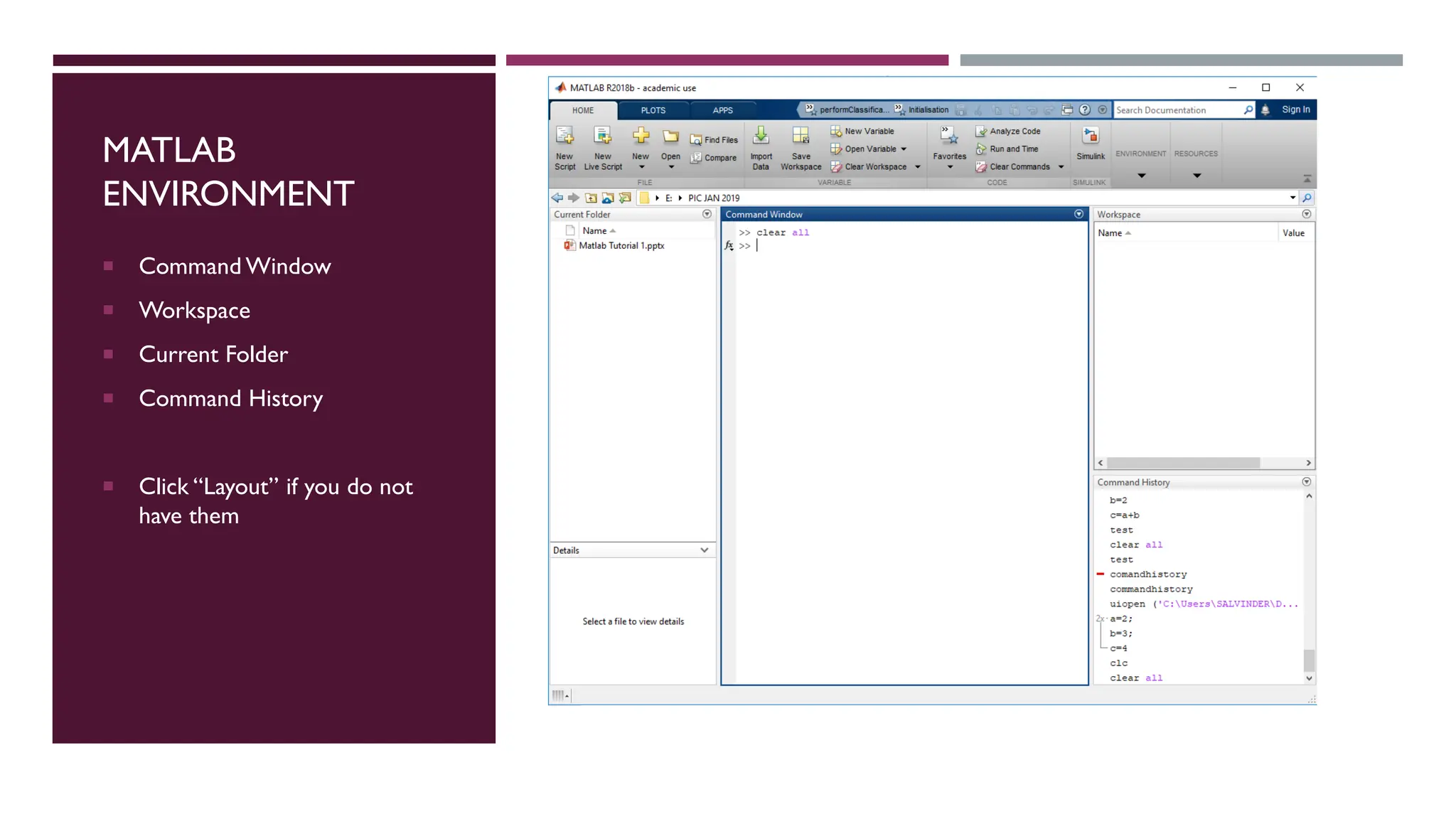This screenshot has width=1456, height=819.
Task: Click the switch windows icon in quick access
Action: (1066, 109)
